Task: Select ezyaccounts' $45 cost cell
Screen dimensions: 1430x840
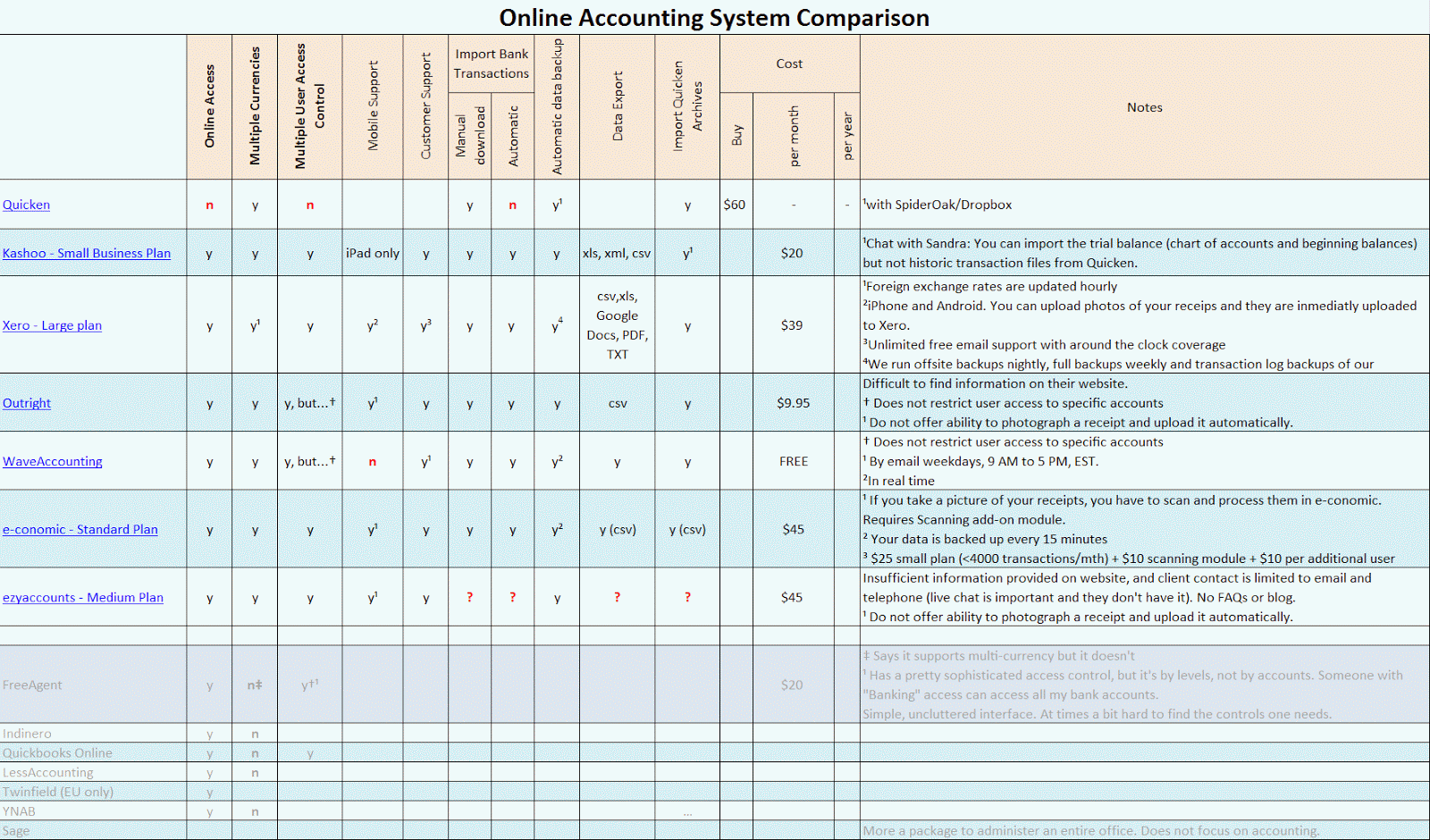Action: [792, 597]
